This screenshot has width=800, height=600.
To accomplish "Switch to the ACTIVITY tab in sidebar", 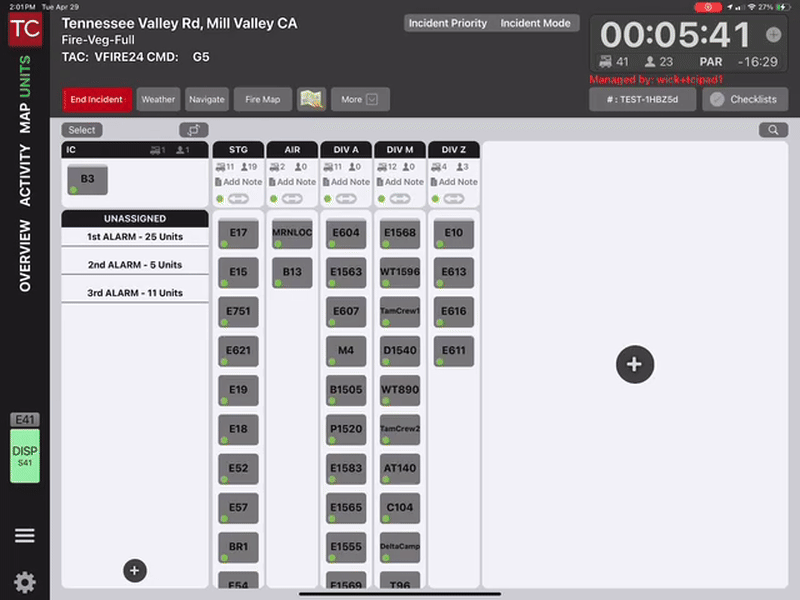I will tap(25, 177).
